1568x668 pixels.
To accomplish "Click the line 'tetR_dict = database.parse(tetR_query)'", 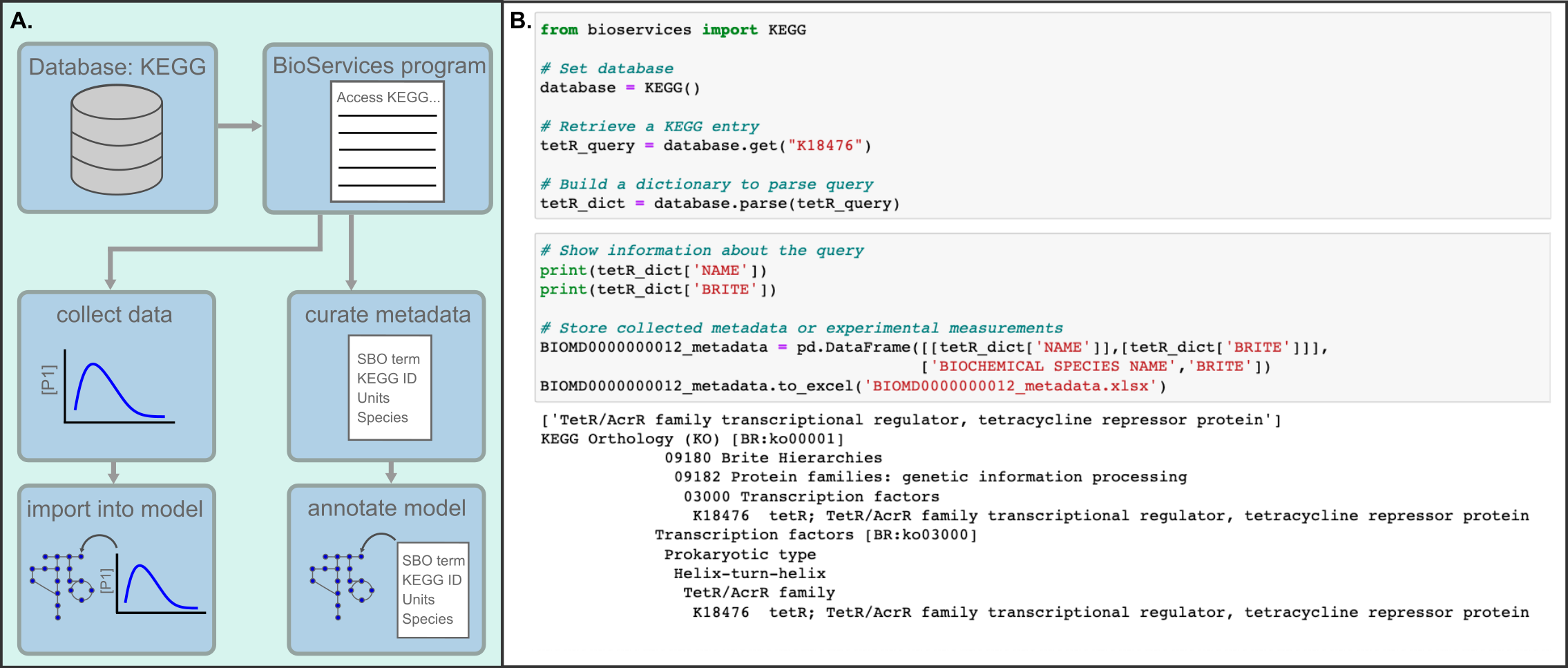I will (719, 204).
